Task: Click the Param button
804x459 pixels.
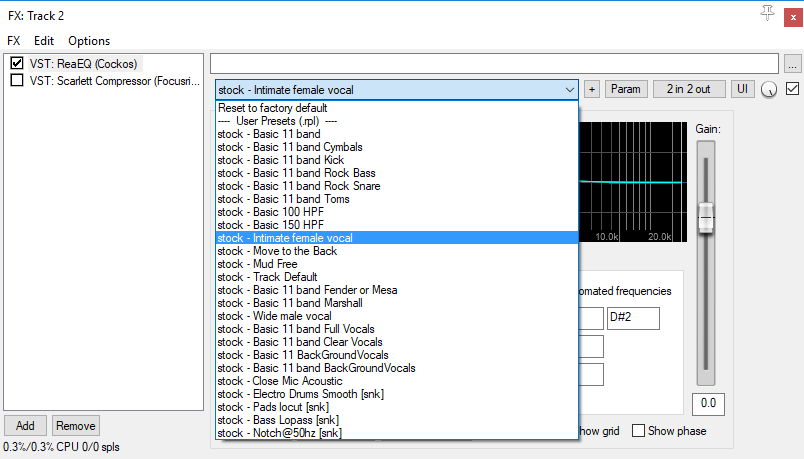Action: pyautogui.click(x=626, y=89)
